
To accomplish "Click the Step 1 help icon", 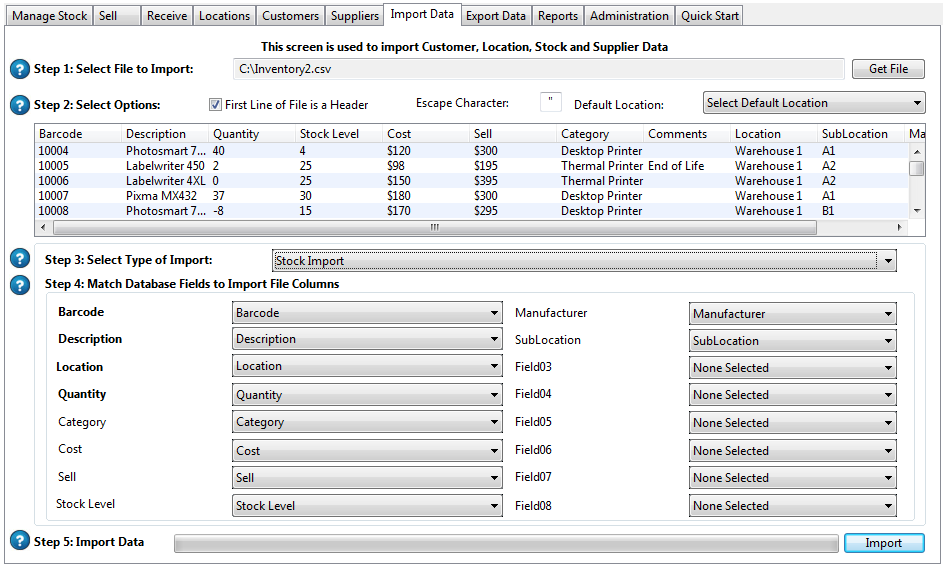I will coord(20,69).
